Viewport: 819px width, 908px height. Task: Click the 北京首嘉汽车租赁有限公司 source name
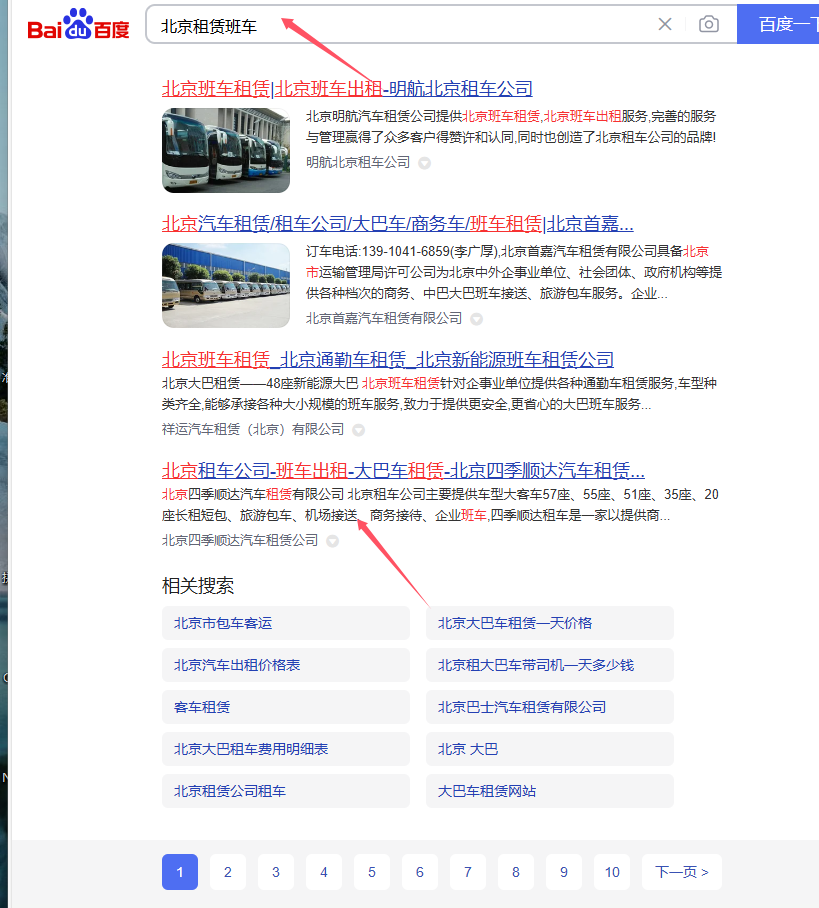click(x=384, y=318)
